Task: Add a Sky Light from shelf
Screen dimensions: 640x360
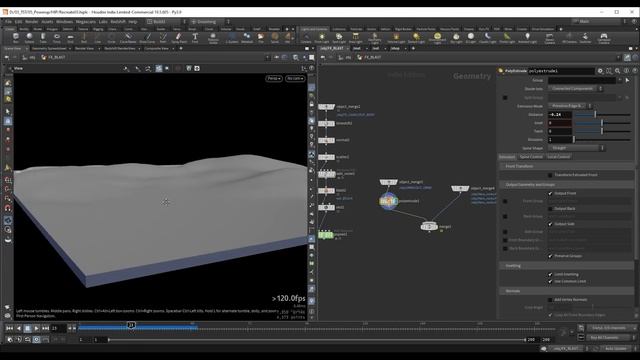Action: click(x=456, y=38)
